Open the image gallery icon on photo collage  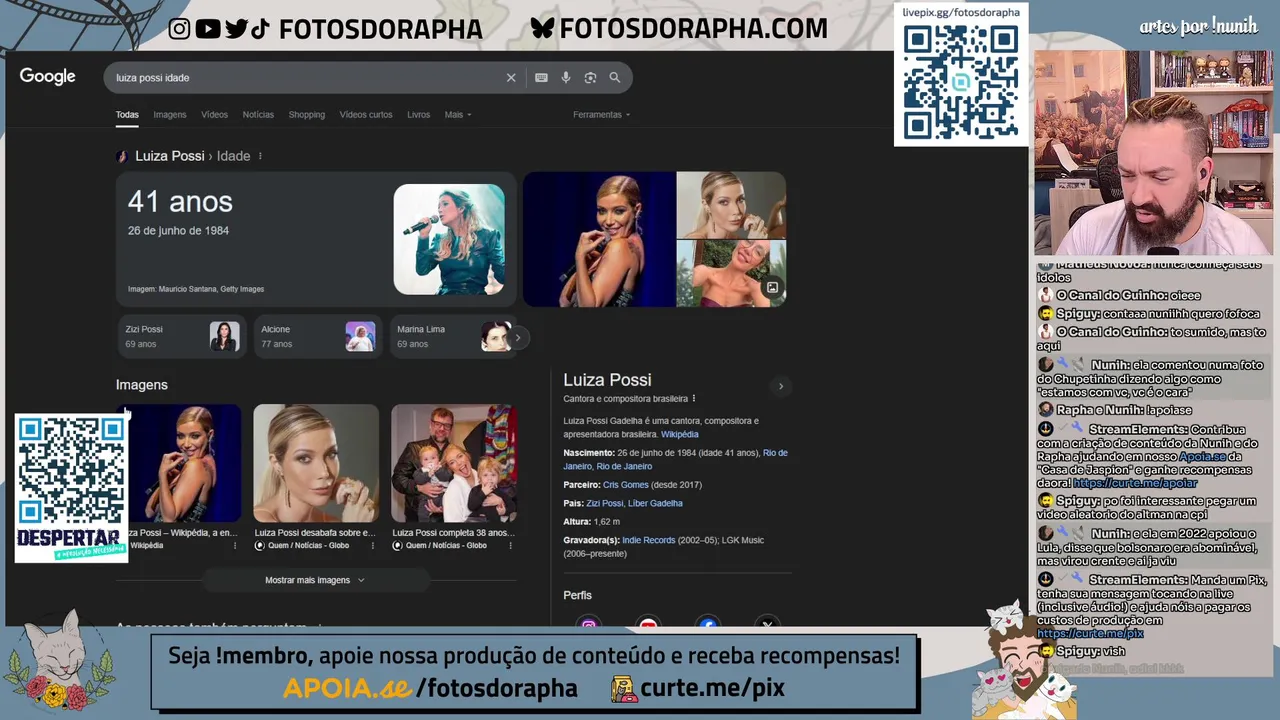click(772, 288)
